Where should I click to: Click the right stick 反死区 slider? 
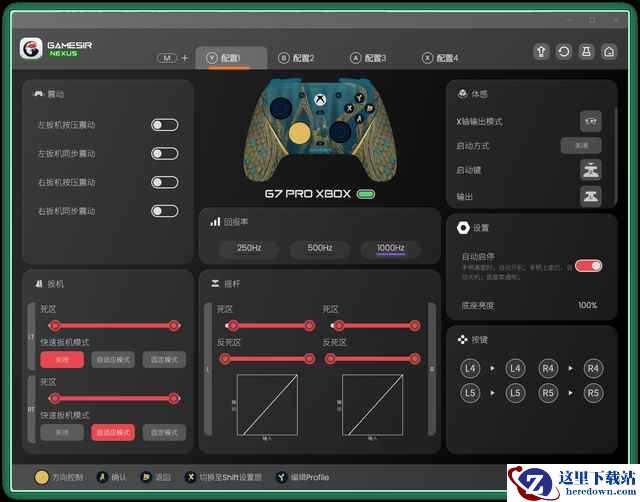click(x=373, y=359)
